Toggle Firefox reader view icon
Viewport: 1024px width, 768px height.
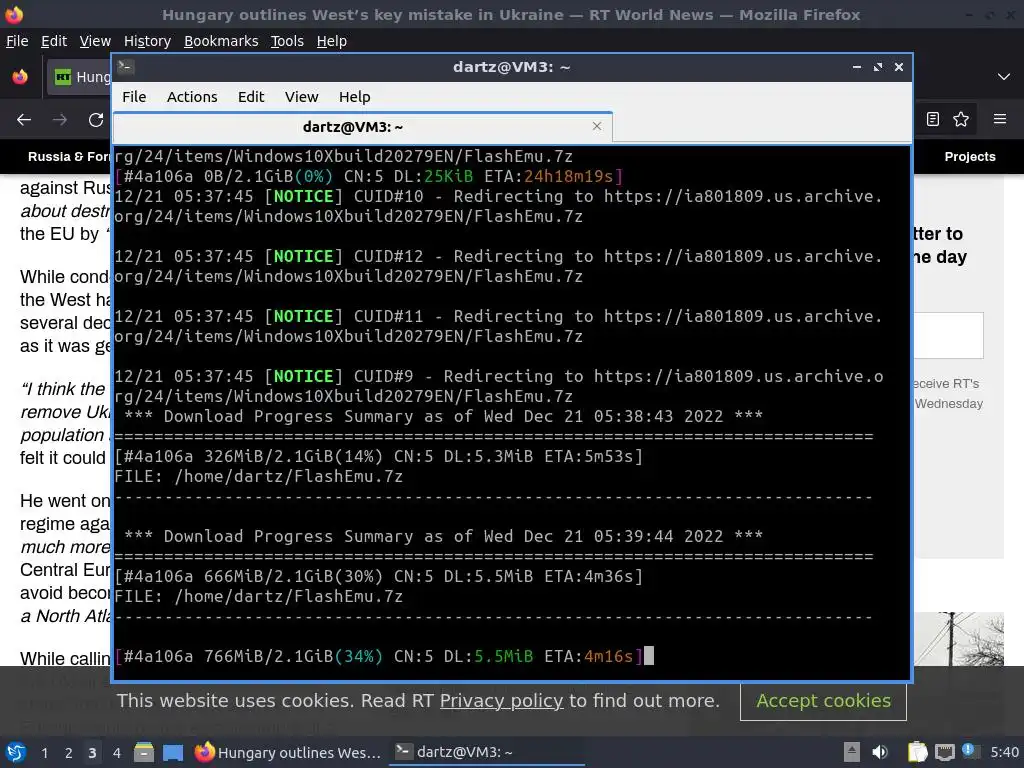click(933, 119)
